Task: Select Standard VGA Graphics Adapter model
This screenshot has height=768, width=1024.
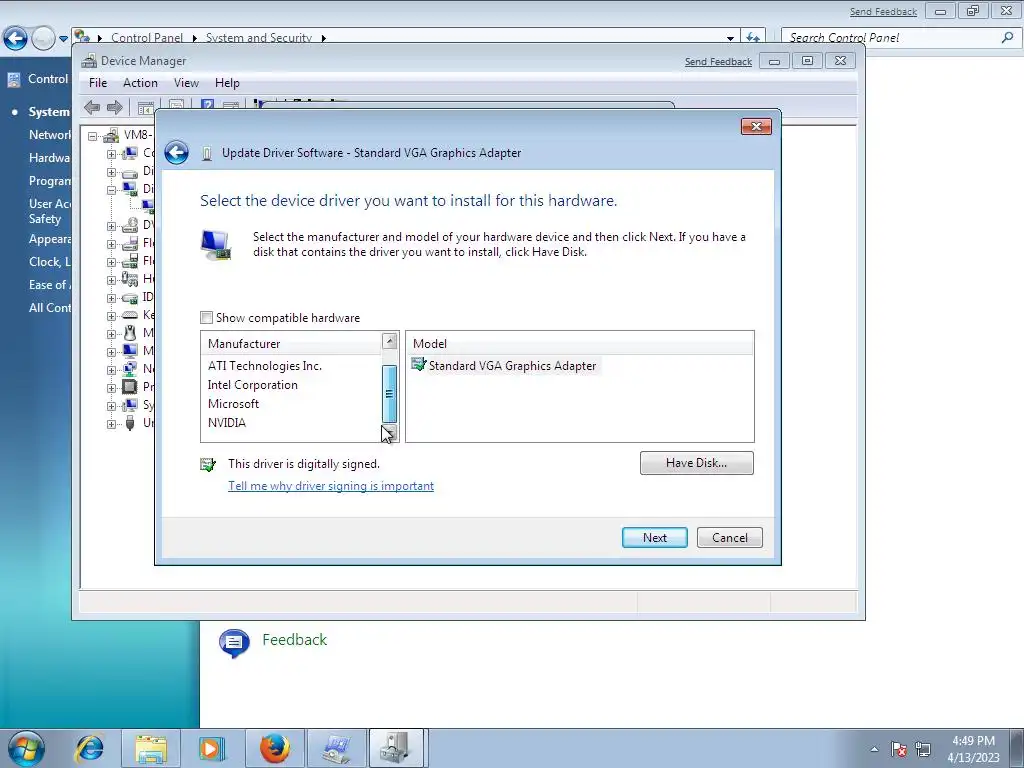Action: click(x=504, y=366)
